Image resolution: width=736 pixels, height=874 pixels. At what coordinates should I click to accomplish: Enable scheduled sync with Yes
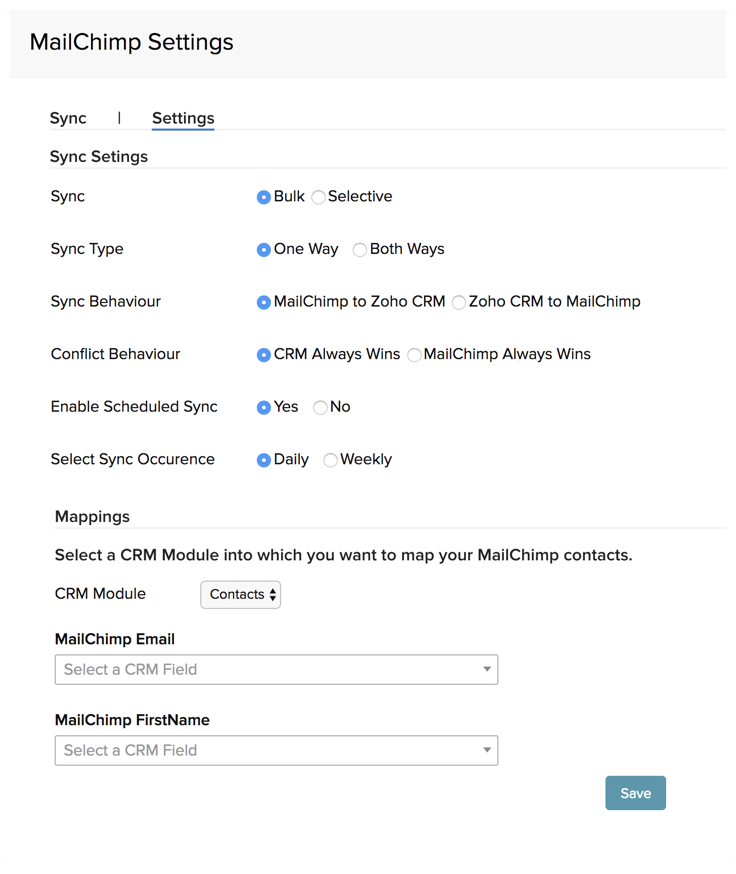click(264, 407)
